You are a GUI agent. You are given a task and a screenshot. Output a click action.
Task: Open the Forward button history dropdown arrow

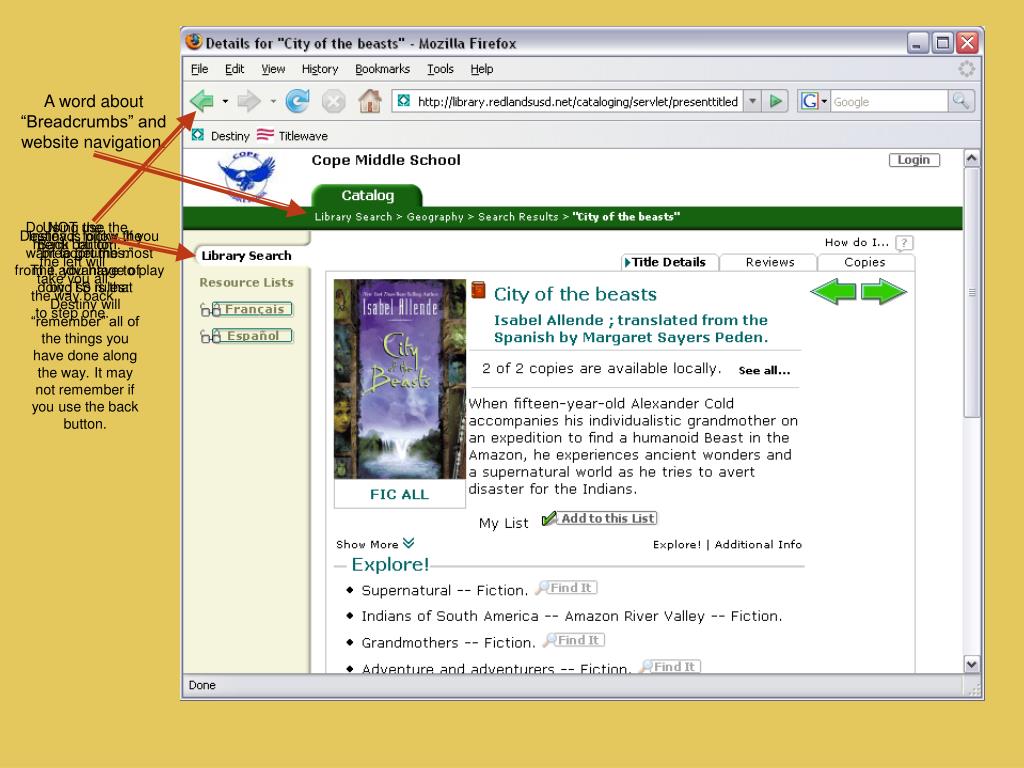coord(273,101)
